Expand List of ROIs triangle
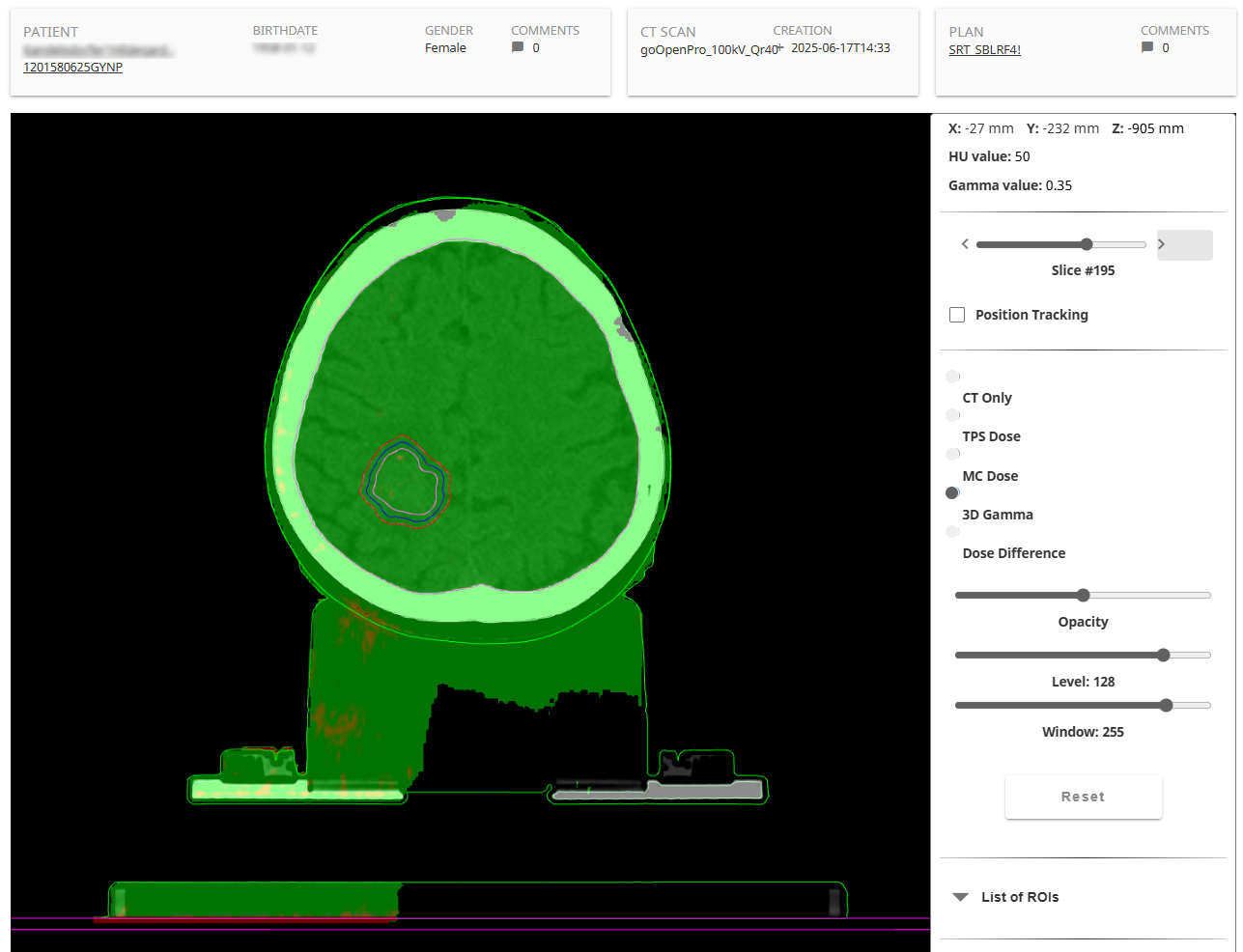1243x952 pixels. pyautogui.click(x=960, y=897)
